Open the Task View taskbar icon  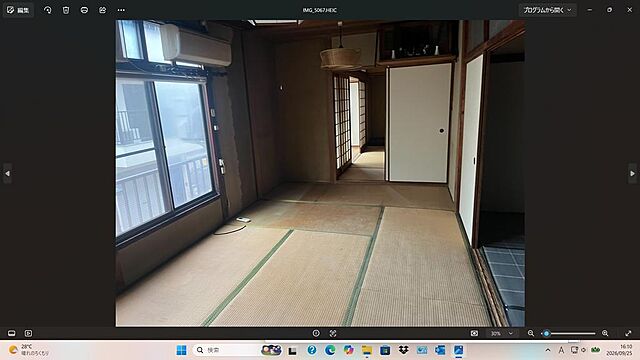pyautogui.click(x=292, y=350)
